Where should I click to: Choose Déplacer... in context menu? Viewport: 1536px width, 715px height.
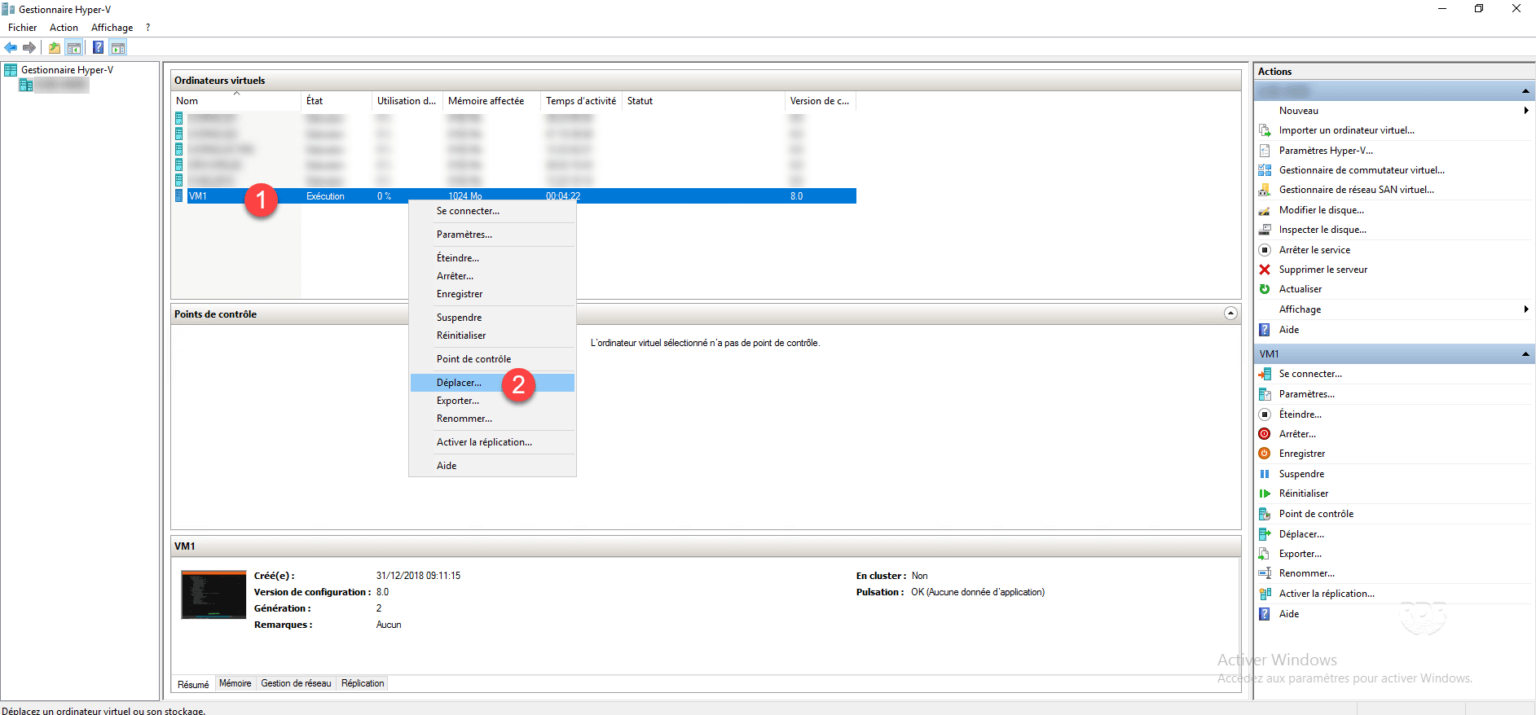pyautogui.click(x=492, y=382)
